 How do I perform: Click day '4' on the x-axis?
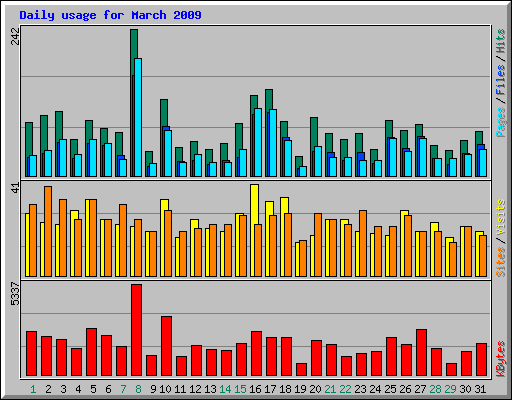78,389
